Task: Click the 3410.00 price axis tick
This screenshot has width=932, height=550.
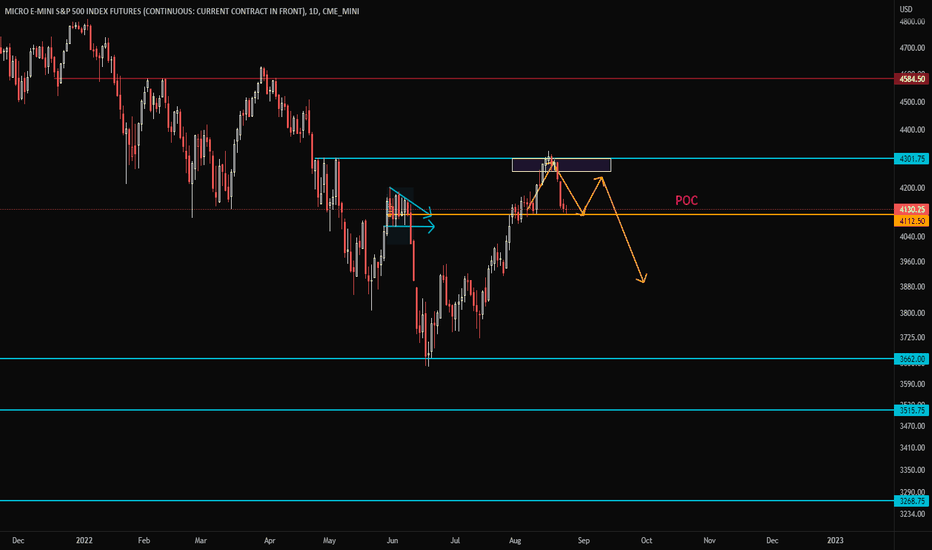Action: (x=912, y=448)
